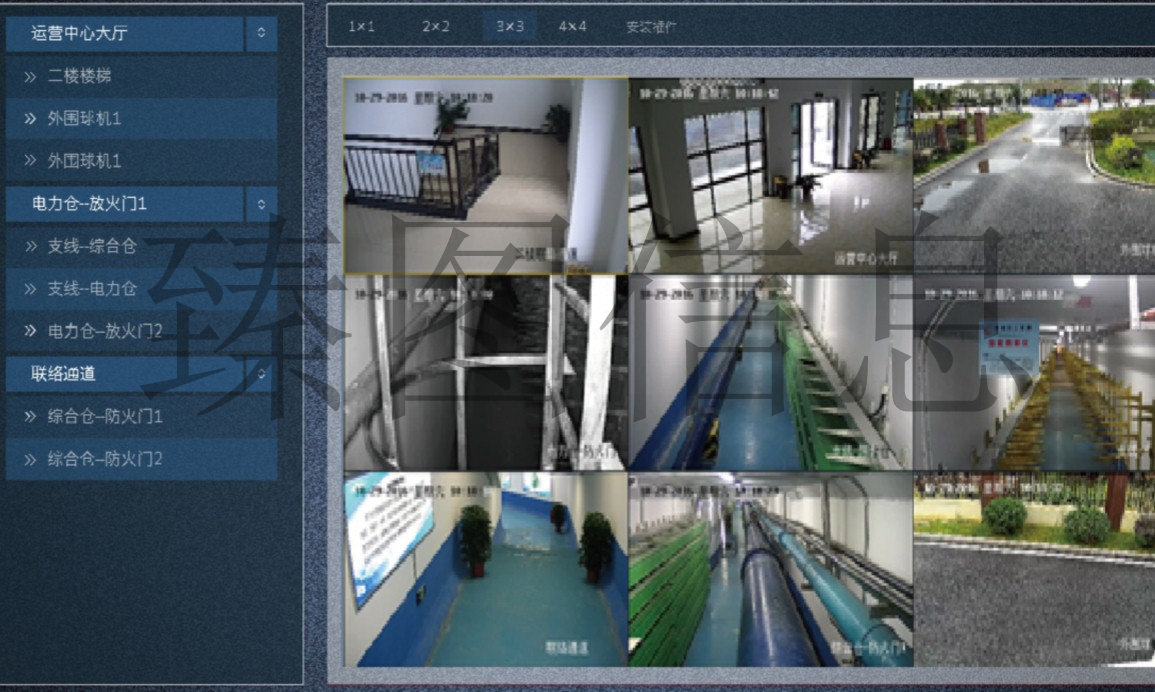Viewport: 1155px width, 692px height.
Task: Click the chevron icon beside 二楼楼梯
Action: 30,76
